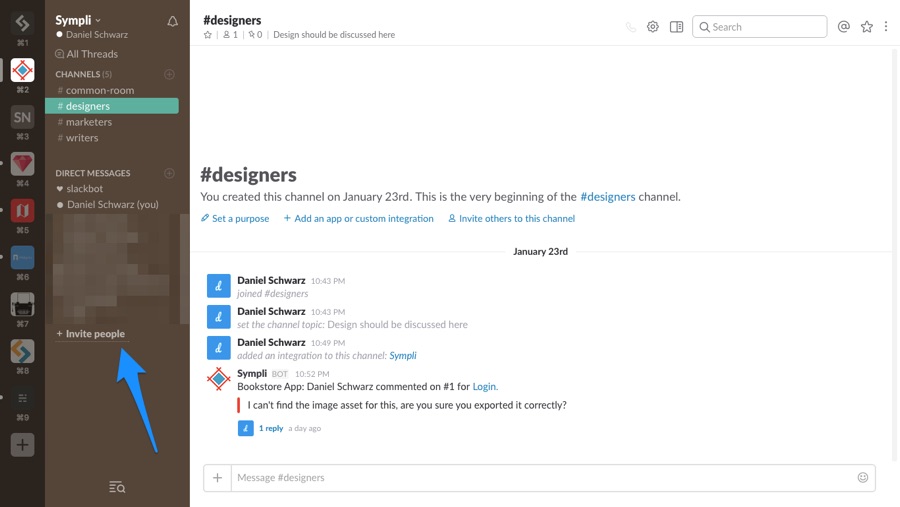Open channel settings gear icon
Screen dimensions: 900x507
pyautogui.click(x=653, y=27)
